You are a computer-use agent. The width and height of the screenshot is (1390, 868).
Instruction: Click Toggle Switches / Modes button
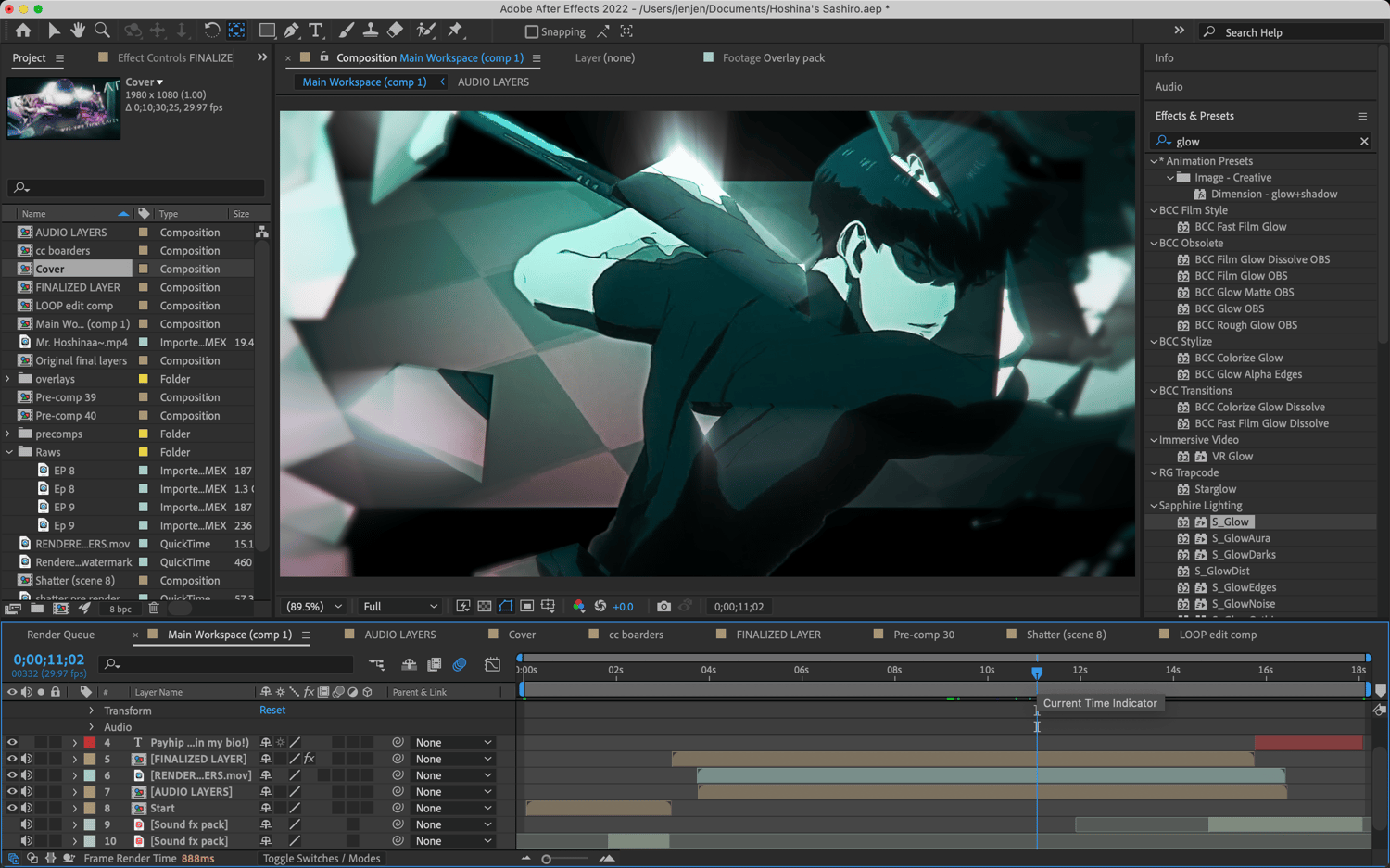pyautogui.click(x=322, y=859)
